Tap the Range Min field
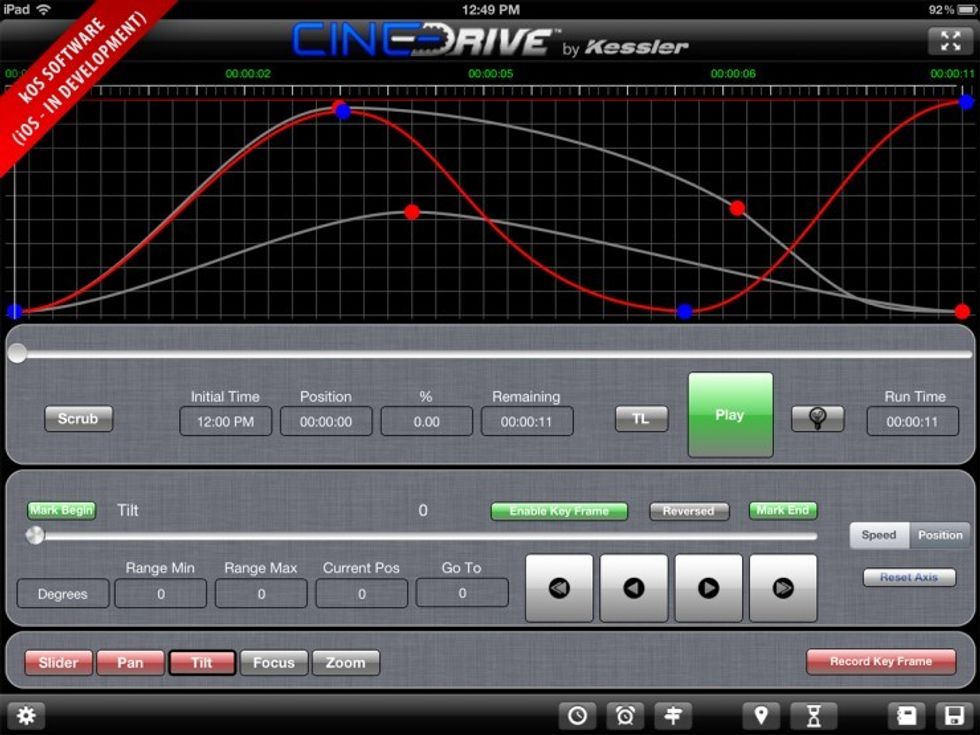This screenshot has width=980, height=735. coord(161,594)
